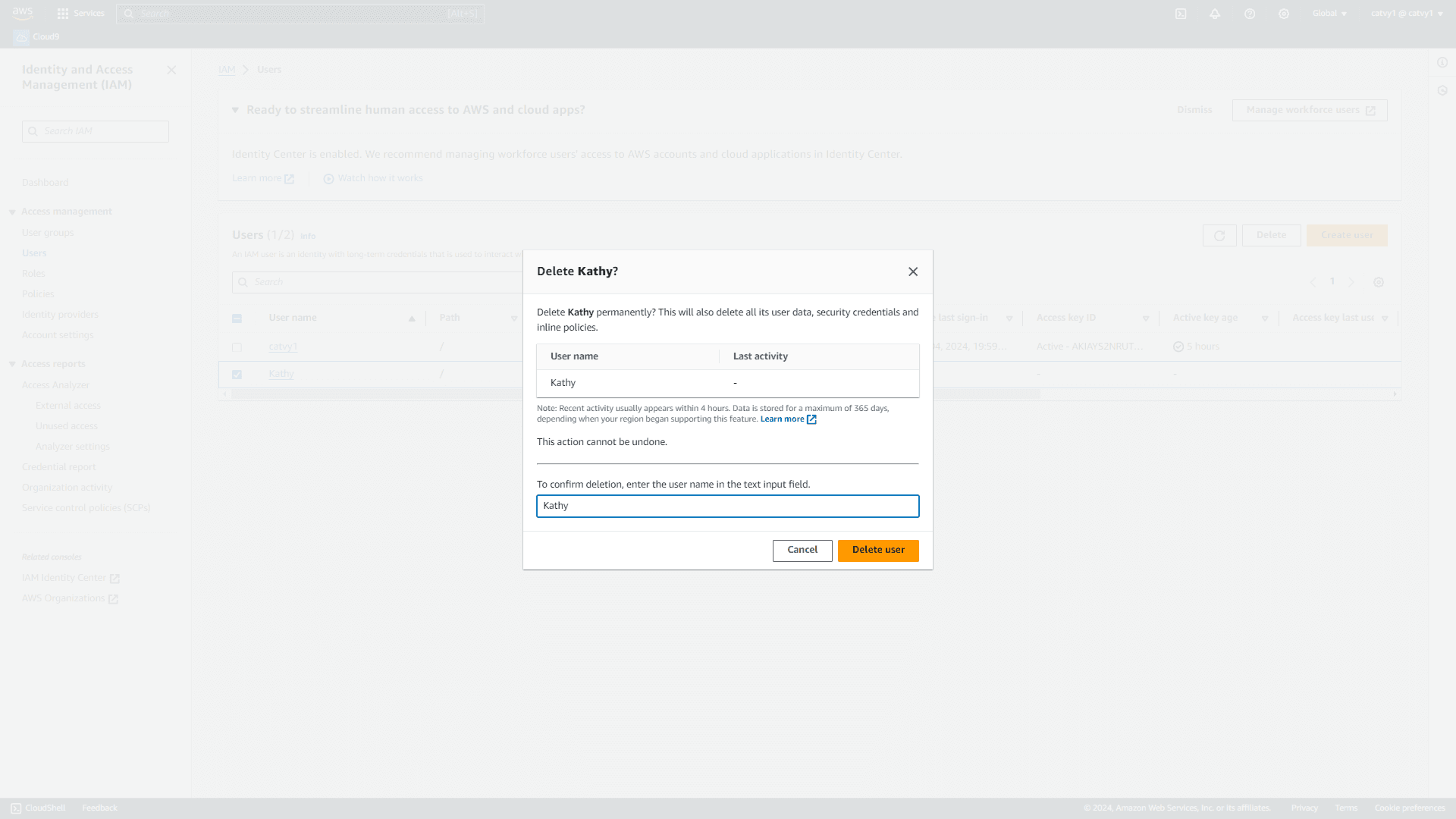The height and width of the screenshot is (819, 1456).
Task: Check the catvy1 user row checkbox
Action: [x=237, y=347]
